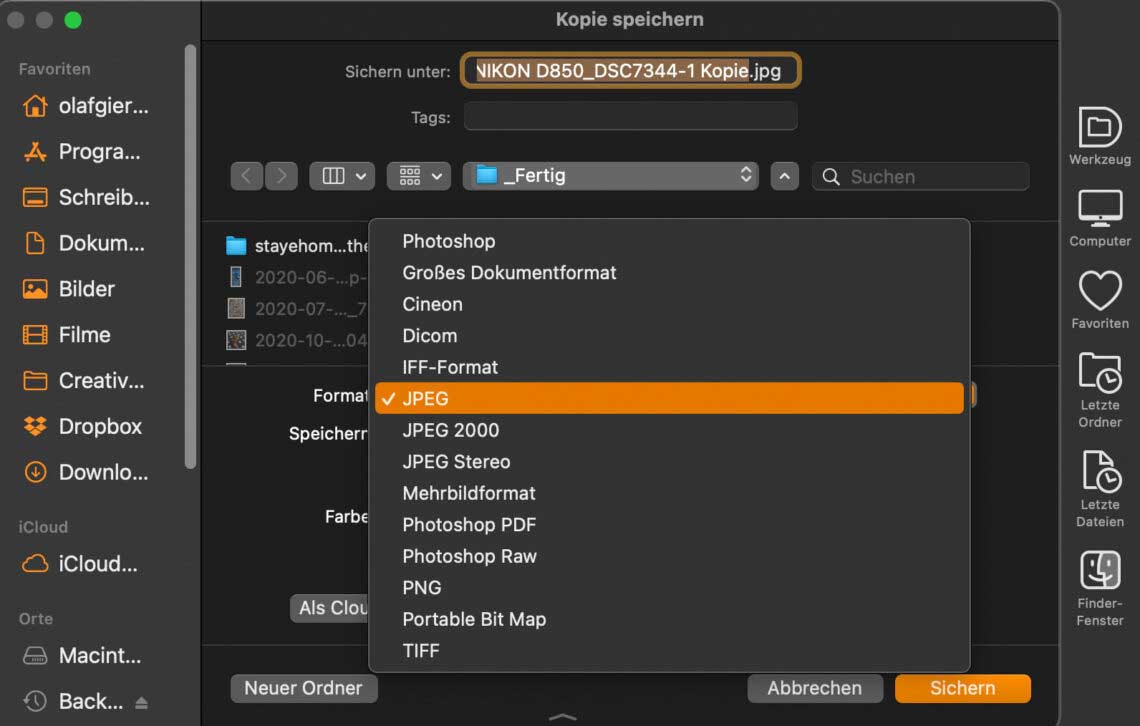Open Dokumente in sidebar
Screen dimensions: 1140x726
click(x=84, y=243)
